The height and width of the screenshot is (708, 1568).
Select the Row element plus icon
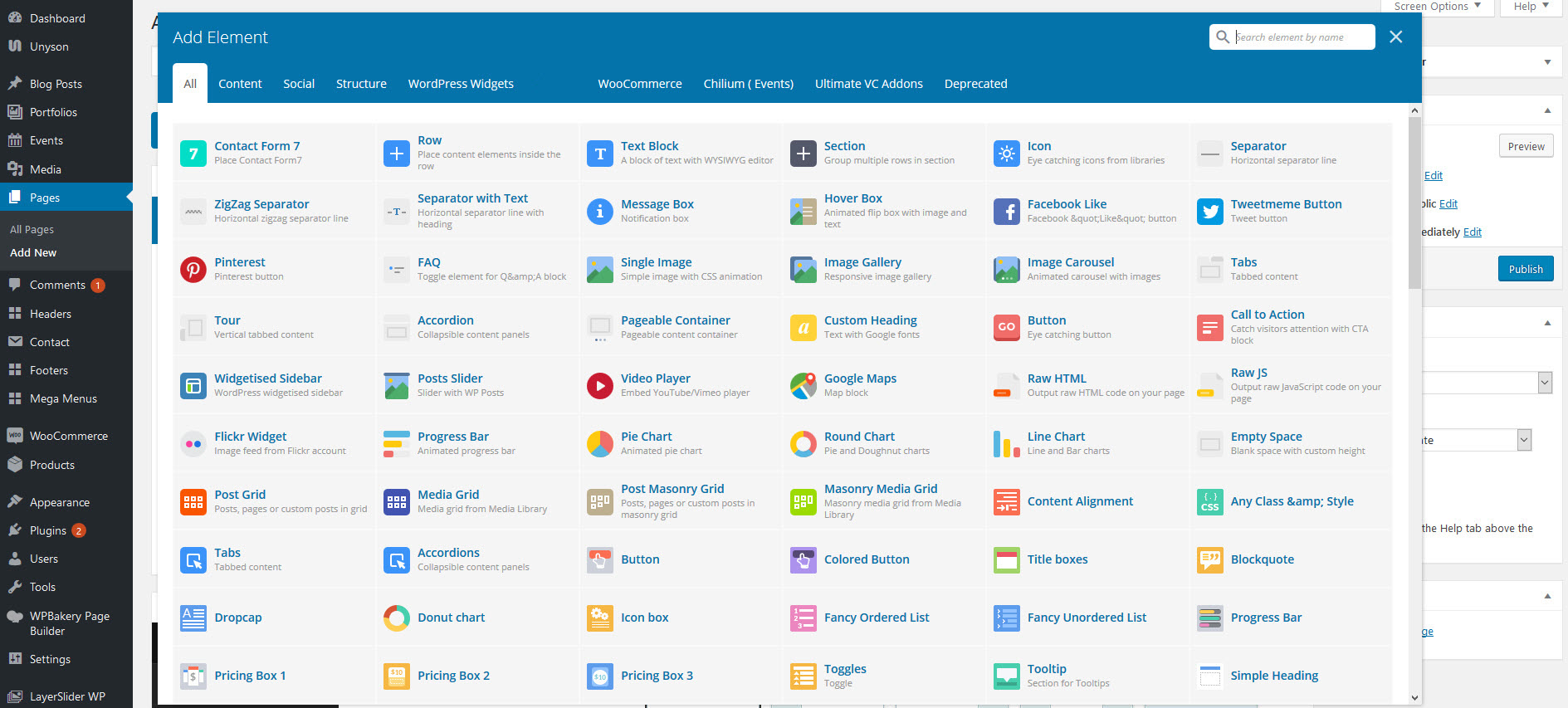(x=397, y=154)
